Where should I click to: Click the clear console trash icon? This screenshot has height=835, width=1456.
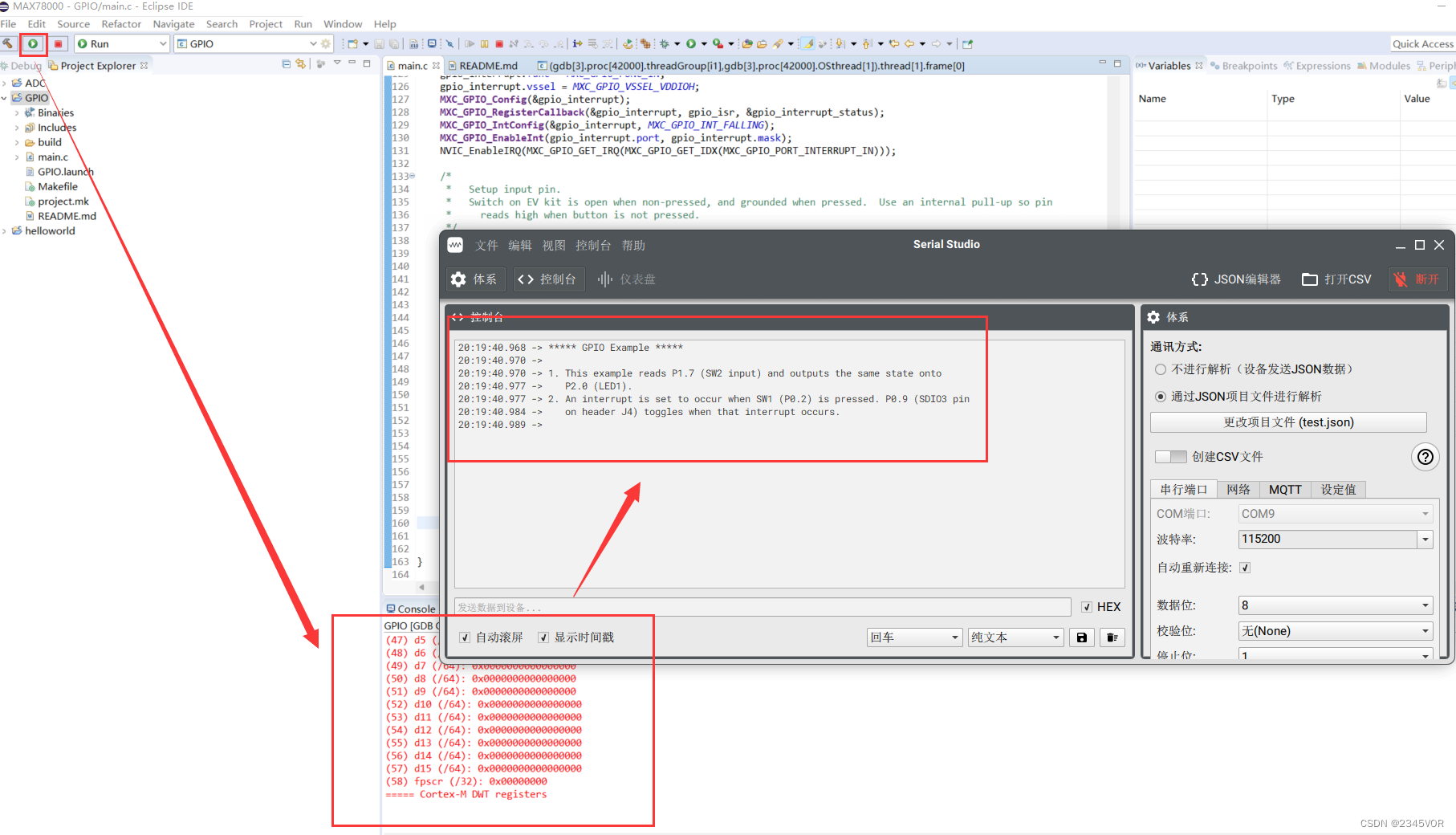1112,637
